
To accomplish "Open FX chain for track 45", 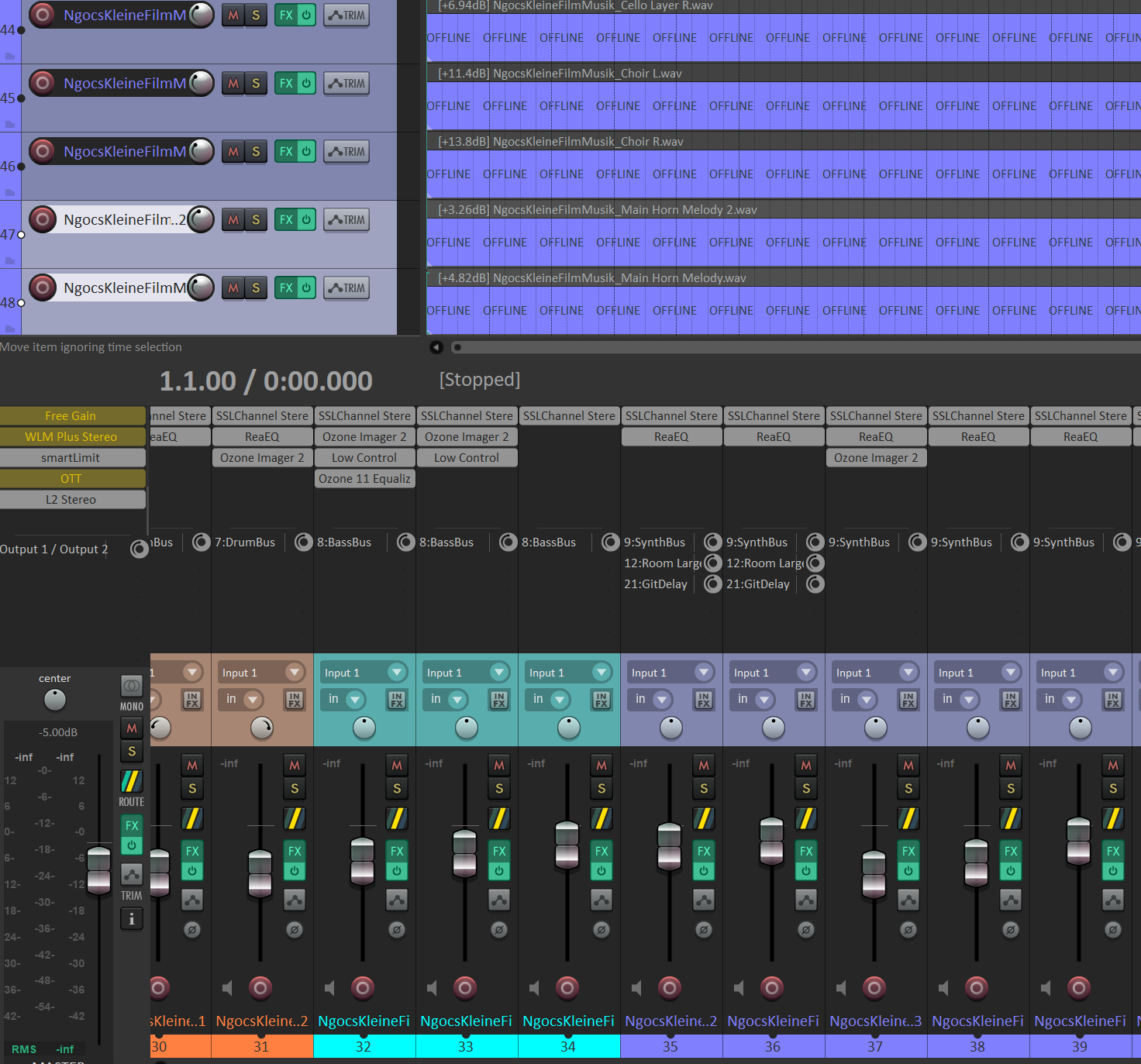I will [x=286, y=83].
